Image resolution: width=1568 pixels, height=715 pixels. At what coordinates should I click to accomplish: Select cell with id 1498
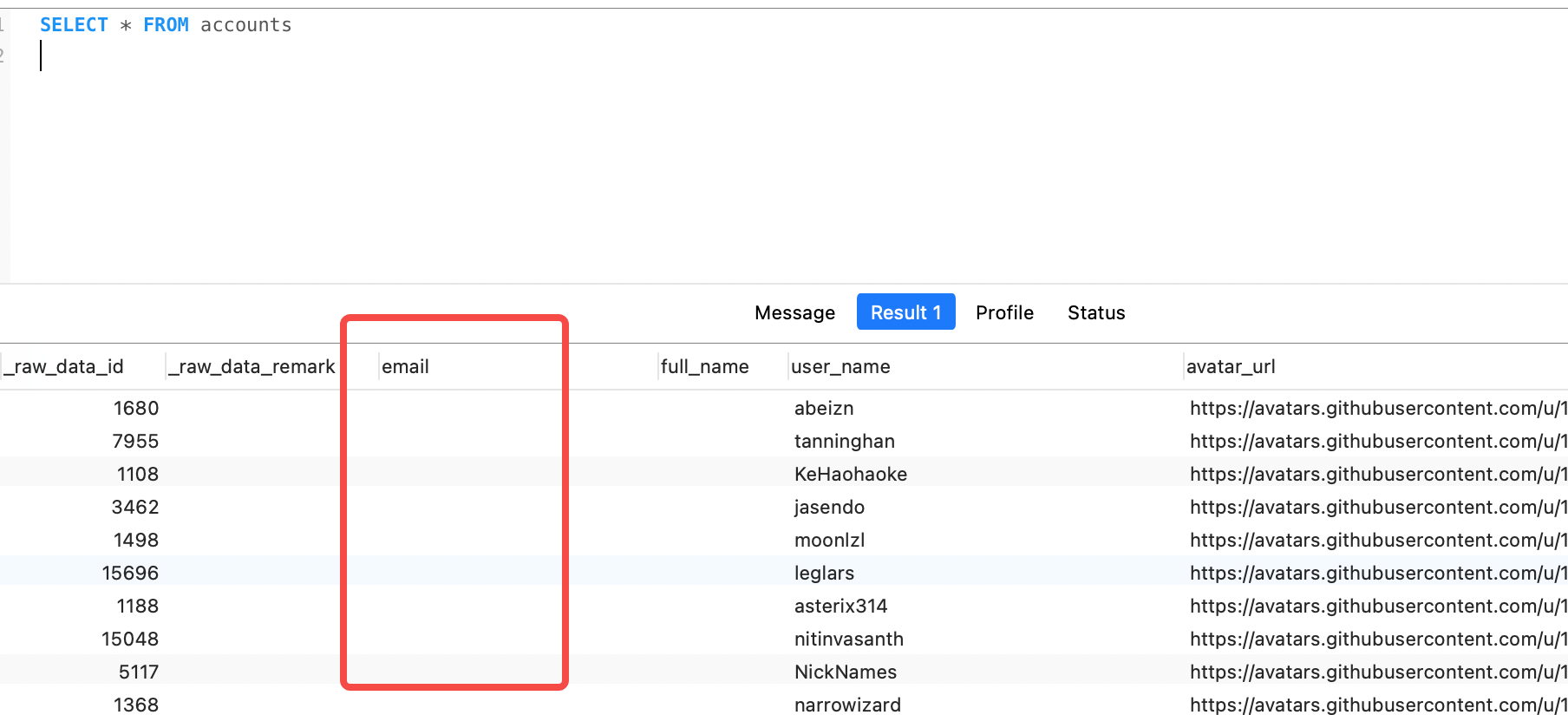coord(136,540)
